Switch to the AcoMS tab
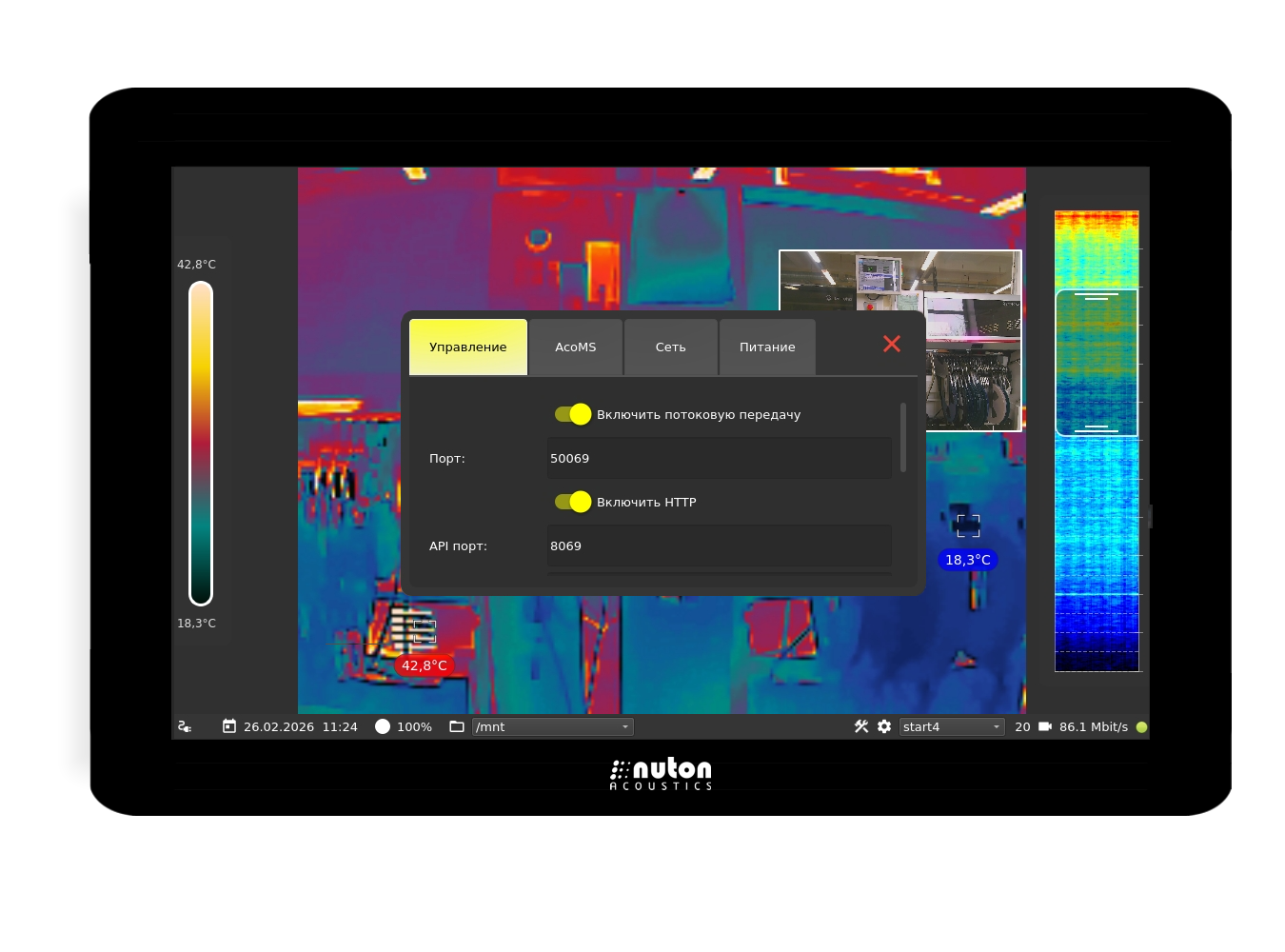The height and width of the screenshot is (952, 1285). pyautogui.click(x=576, y=347)
